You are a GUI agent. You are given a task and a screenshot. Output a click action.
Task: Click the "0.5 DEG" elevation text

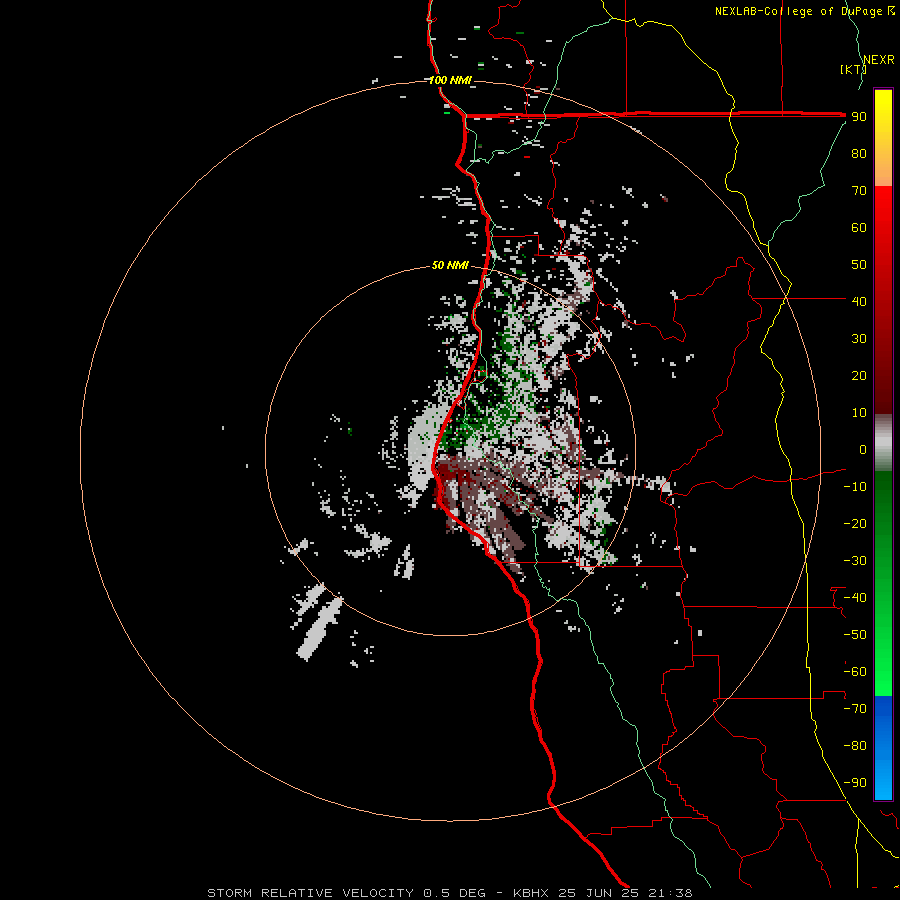tap(455, 893)
